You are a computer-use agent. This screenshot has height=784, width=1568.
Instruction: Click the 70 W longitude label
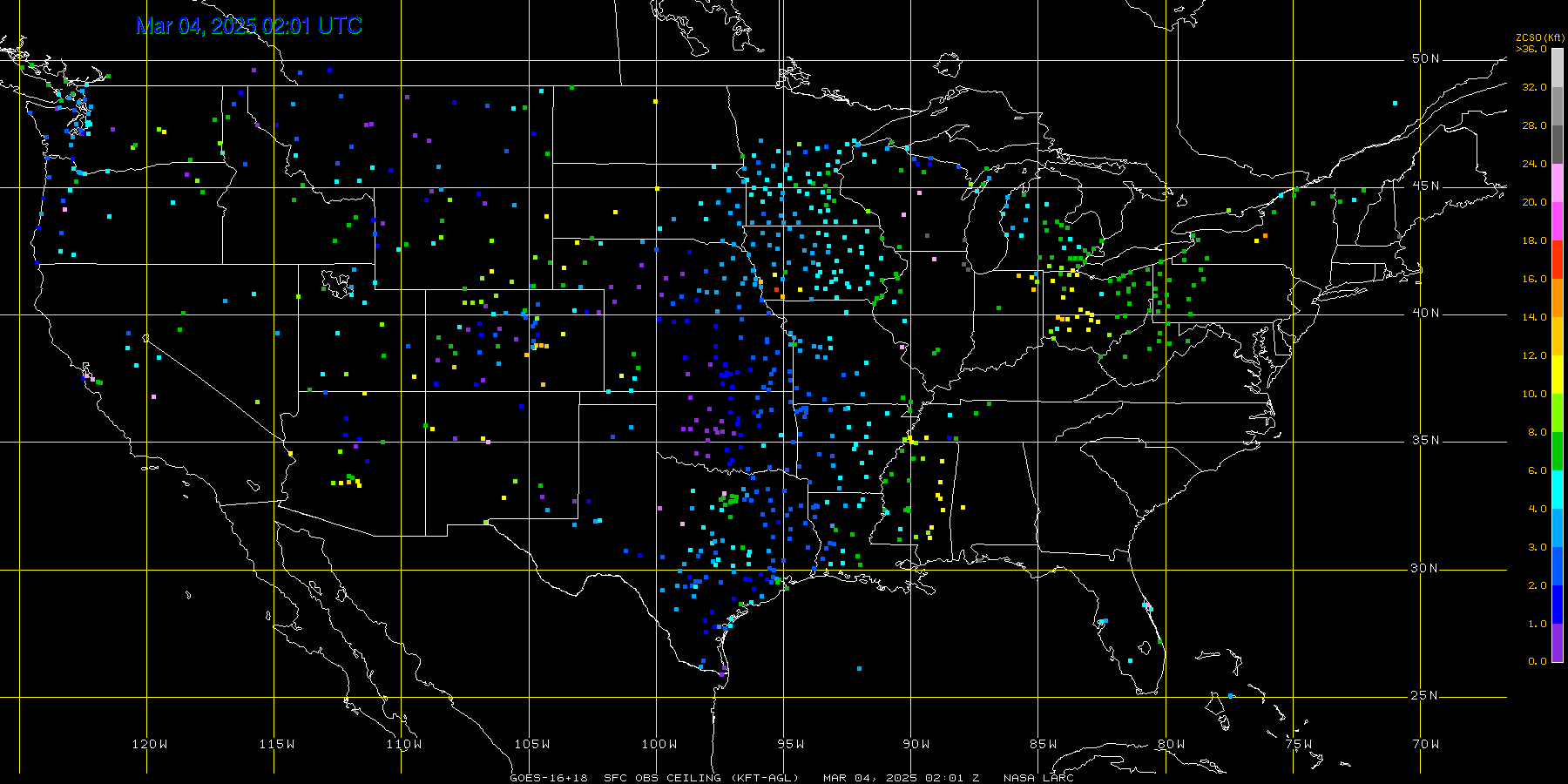pos(1426,744)
